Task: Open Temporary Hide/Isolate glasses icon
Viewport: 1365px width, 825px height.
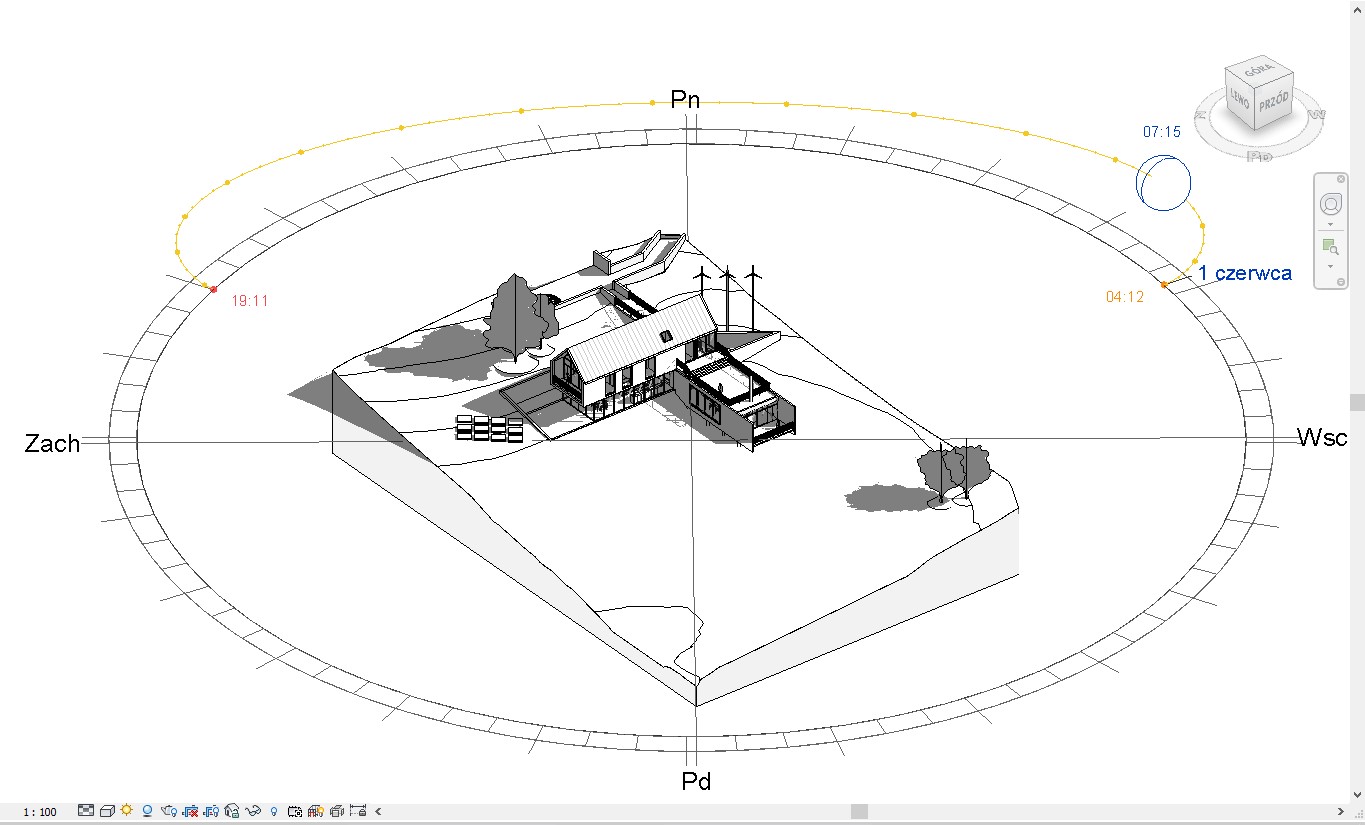Action: [x=253, y=811]
